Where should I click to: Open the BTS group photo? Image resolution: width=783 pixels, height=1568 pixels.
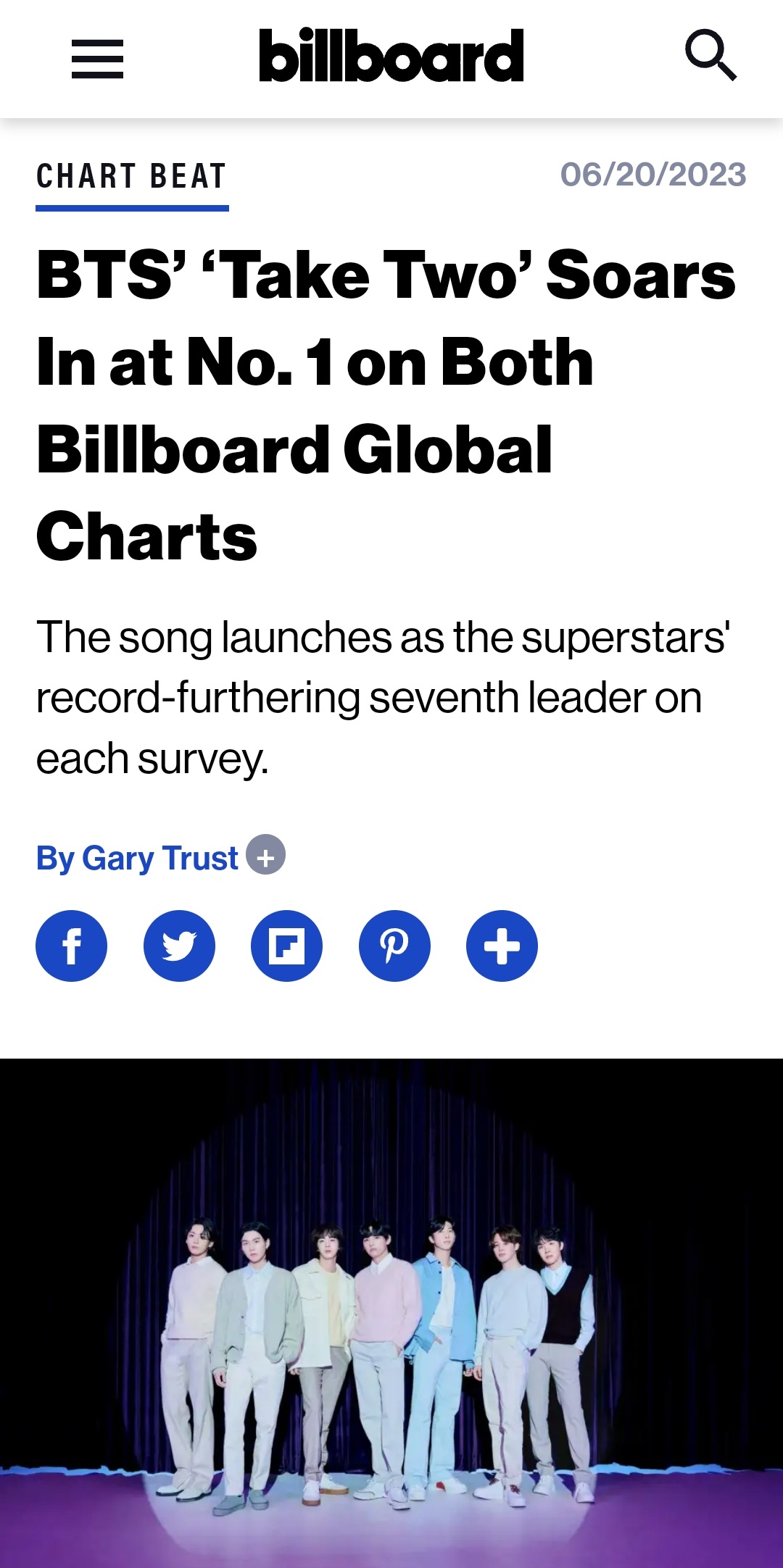(391, 1313)
